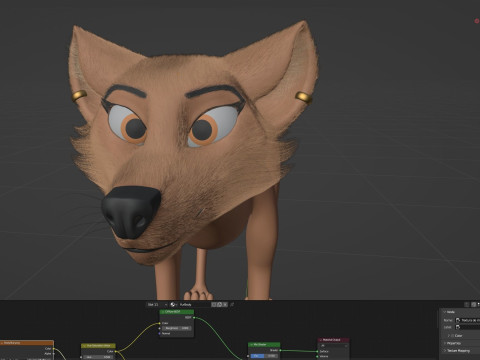Select the Material Output node header
Viewport: 480px width, 360px height.
(x=333, y=340)
